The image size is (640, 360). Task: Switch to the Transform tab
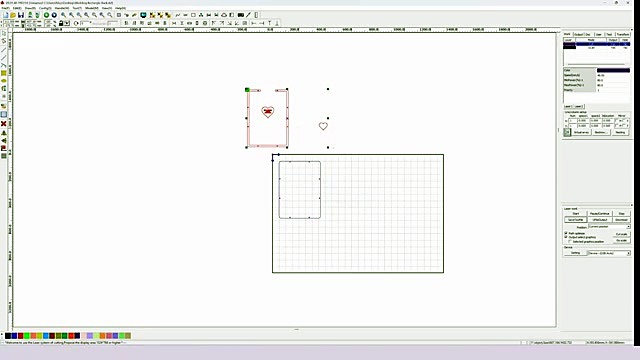pos(623,34)
